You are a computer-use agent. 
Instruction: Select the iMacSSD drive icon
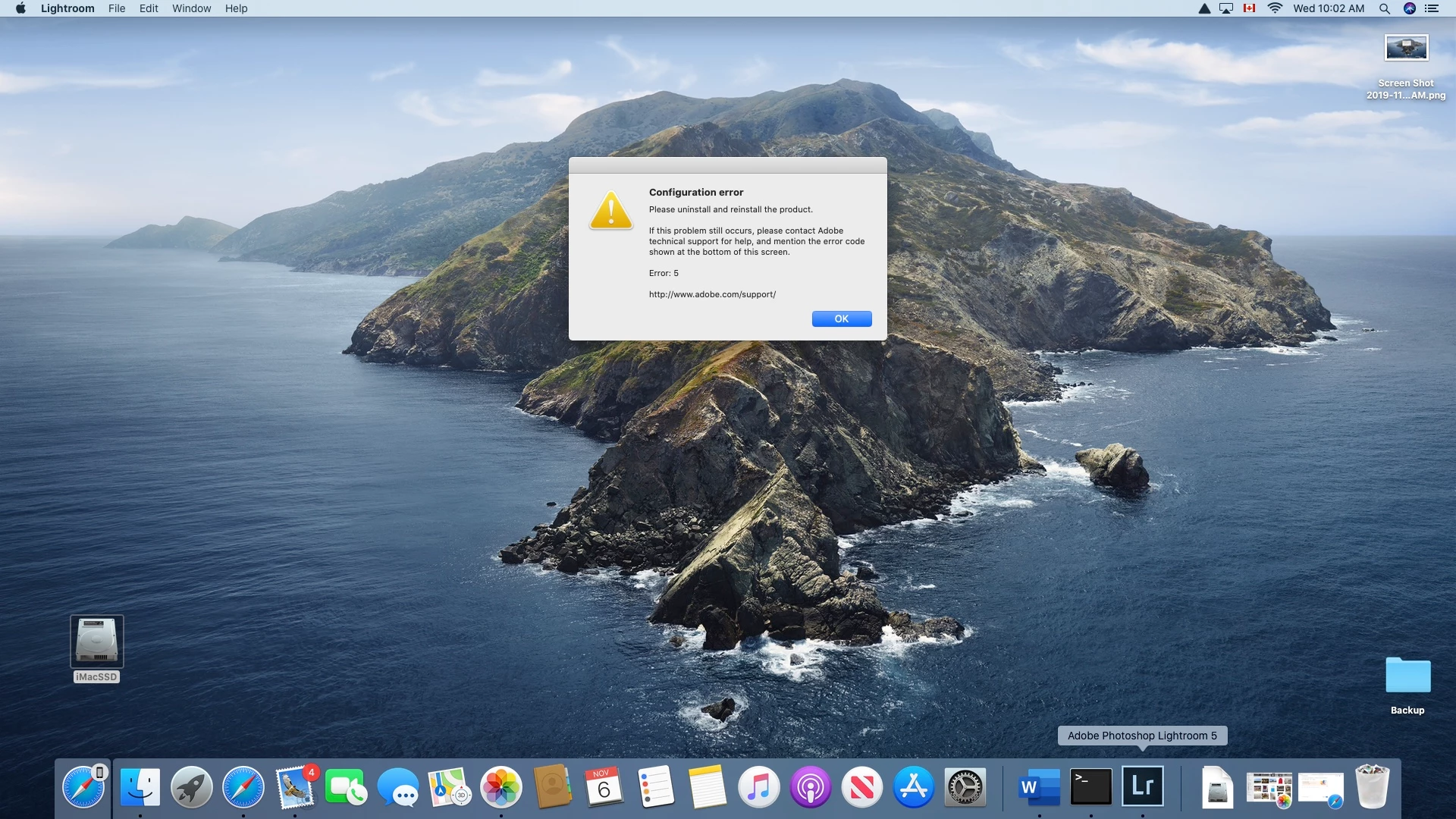tap(96, 642)
